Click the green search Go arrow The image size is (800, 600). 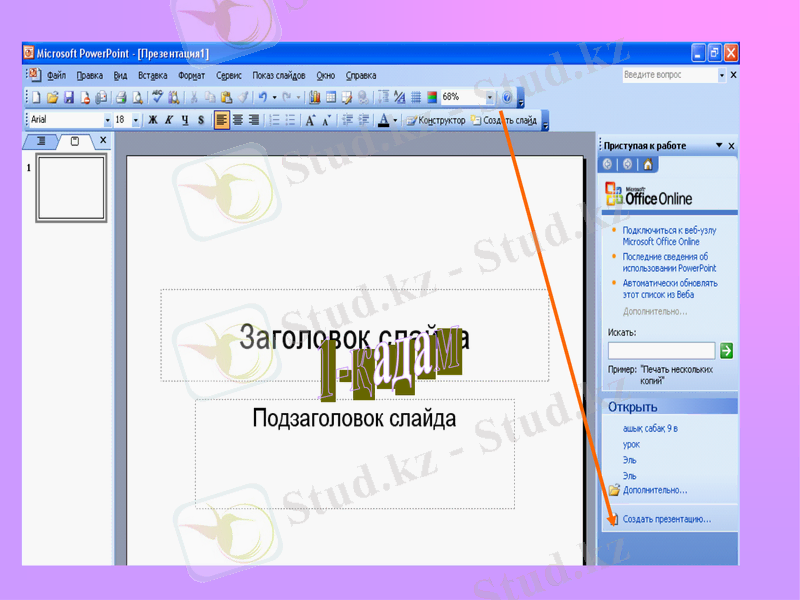pos(726,350)
